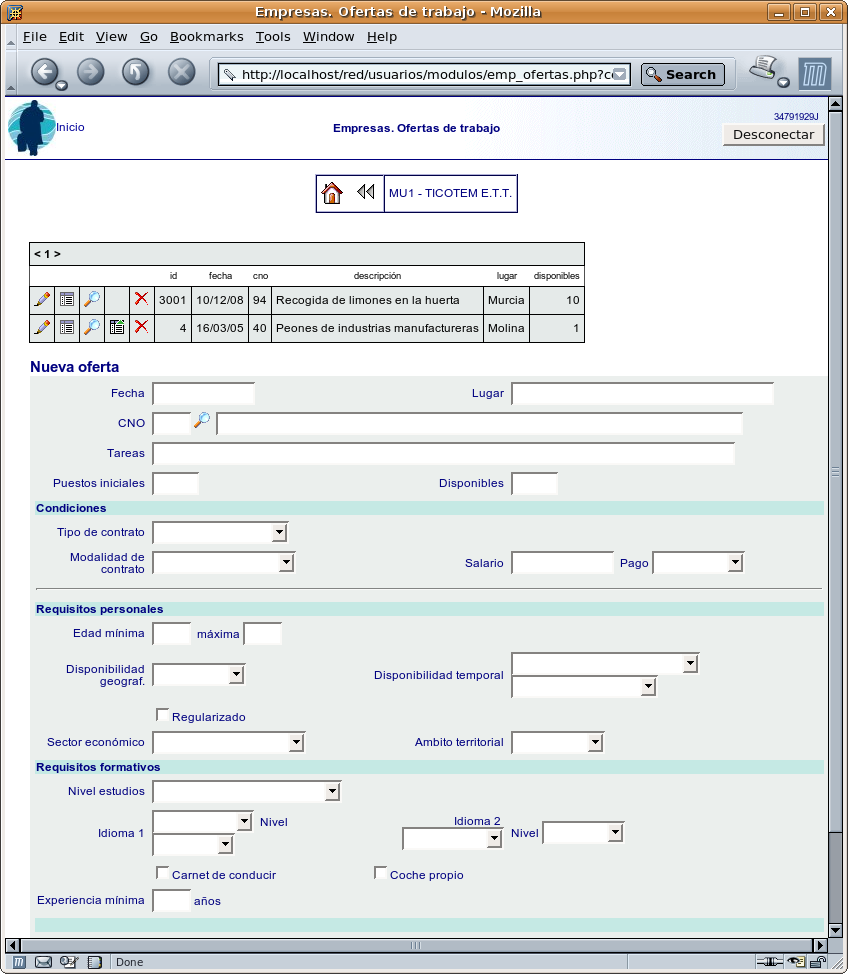The image size is (848, 974).
Task: Open the Go menu
Action: click(148, 37)
